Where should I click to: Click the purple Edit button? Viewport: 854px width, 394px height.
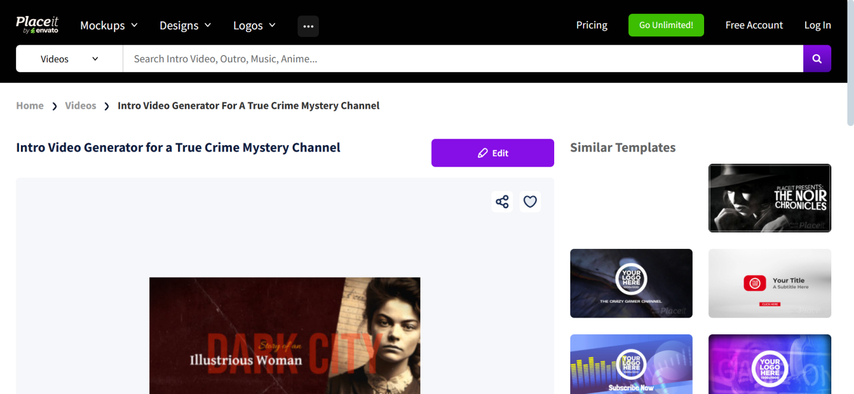pyautogui.click(x=492, y=153)
